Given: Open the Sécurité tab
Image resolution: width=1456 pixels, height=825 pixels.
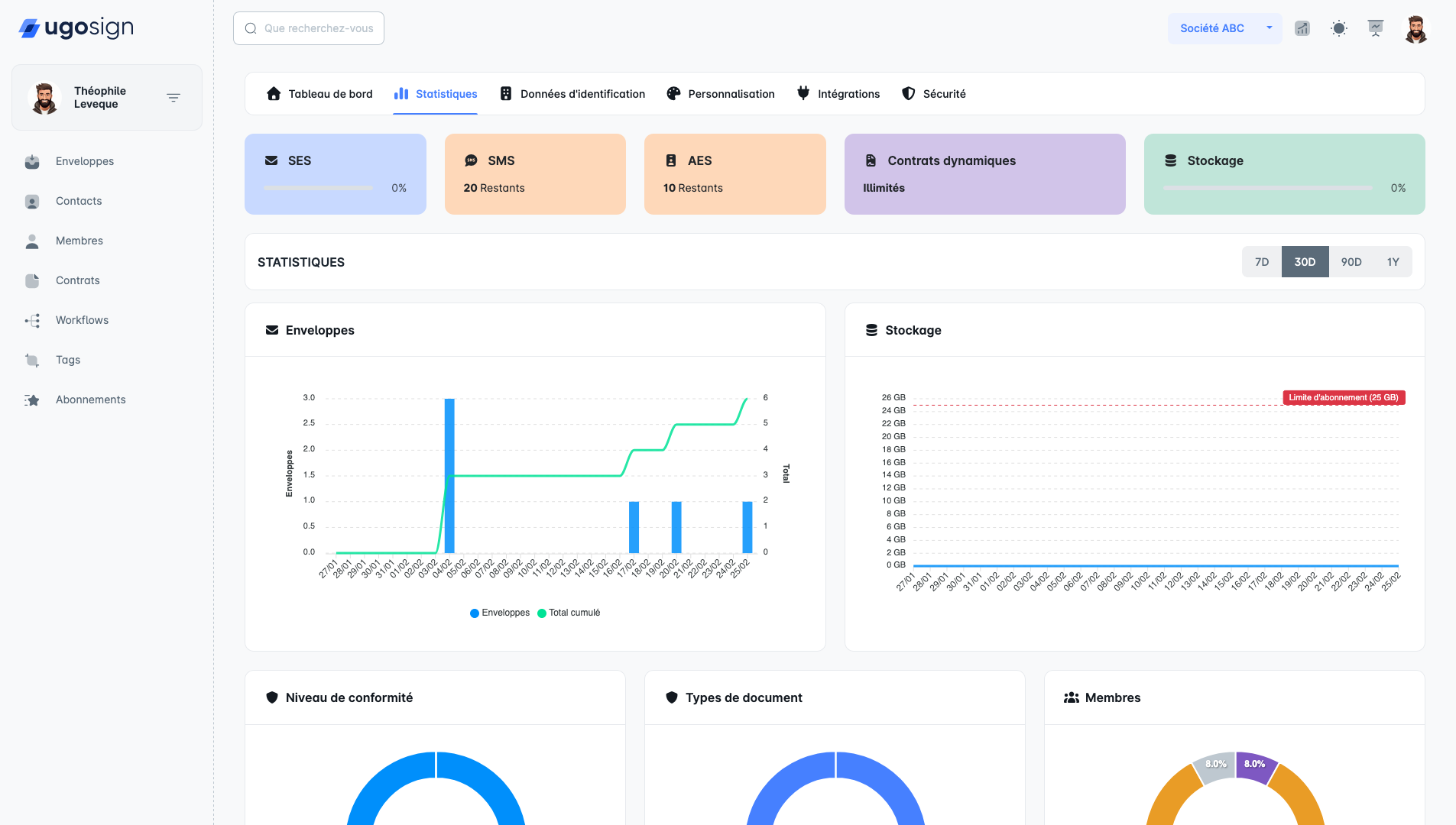Looking at the screenshot, I should 934,94.
